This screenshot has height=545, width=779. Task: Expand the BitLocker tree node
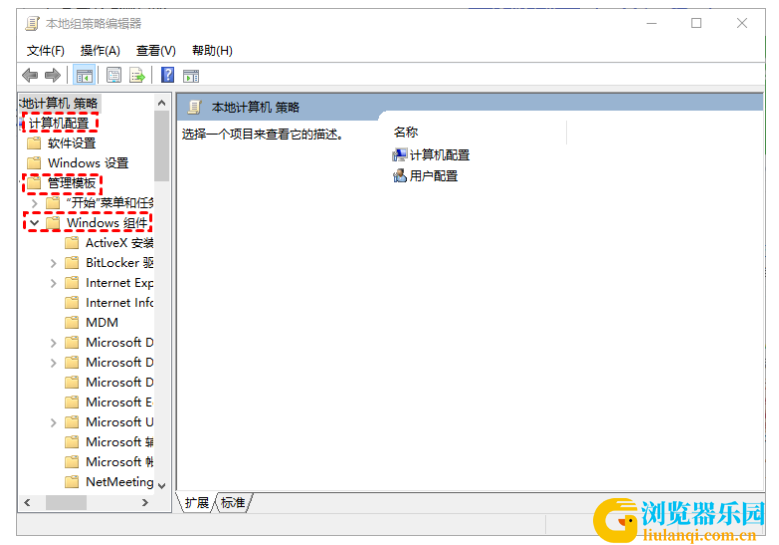click(x=53, y=263)
